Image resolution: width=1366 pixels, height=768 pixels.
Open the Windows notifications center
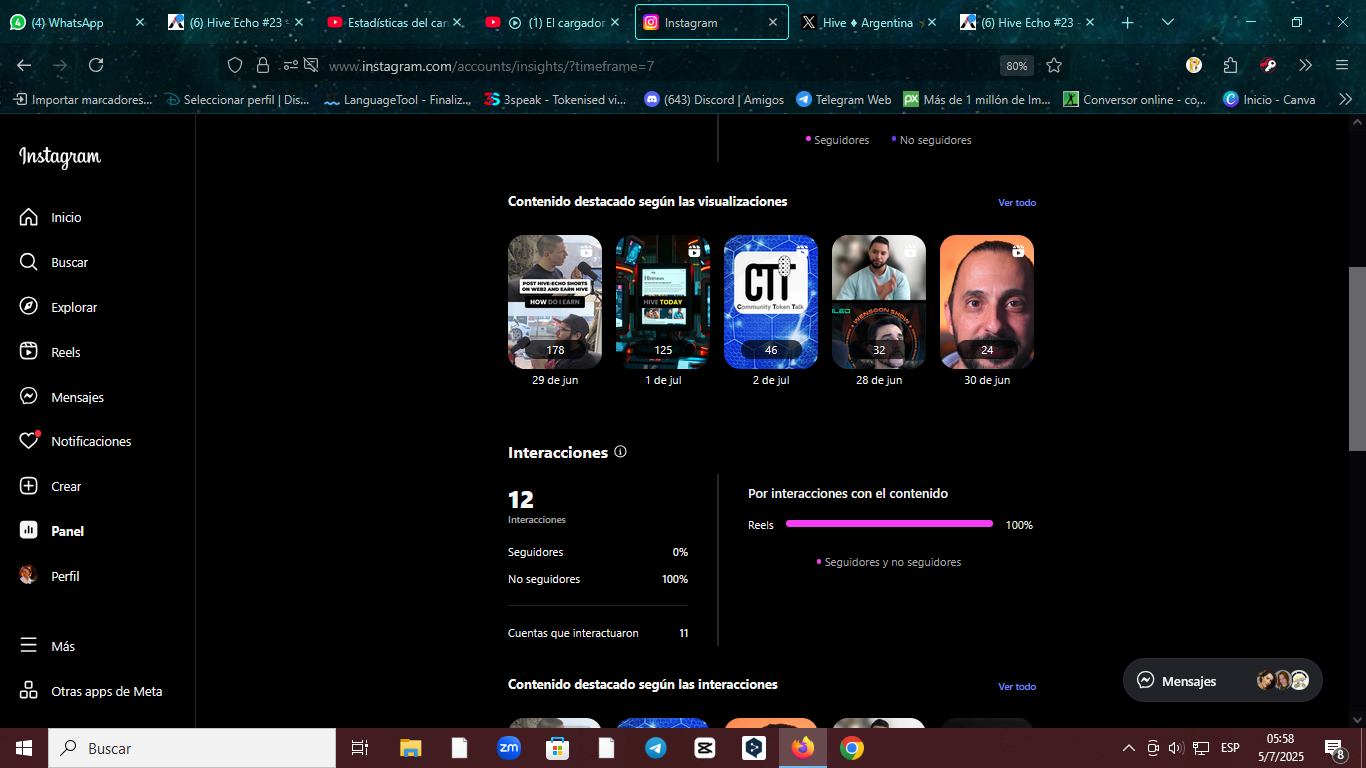[1335, 748]
